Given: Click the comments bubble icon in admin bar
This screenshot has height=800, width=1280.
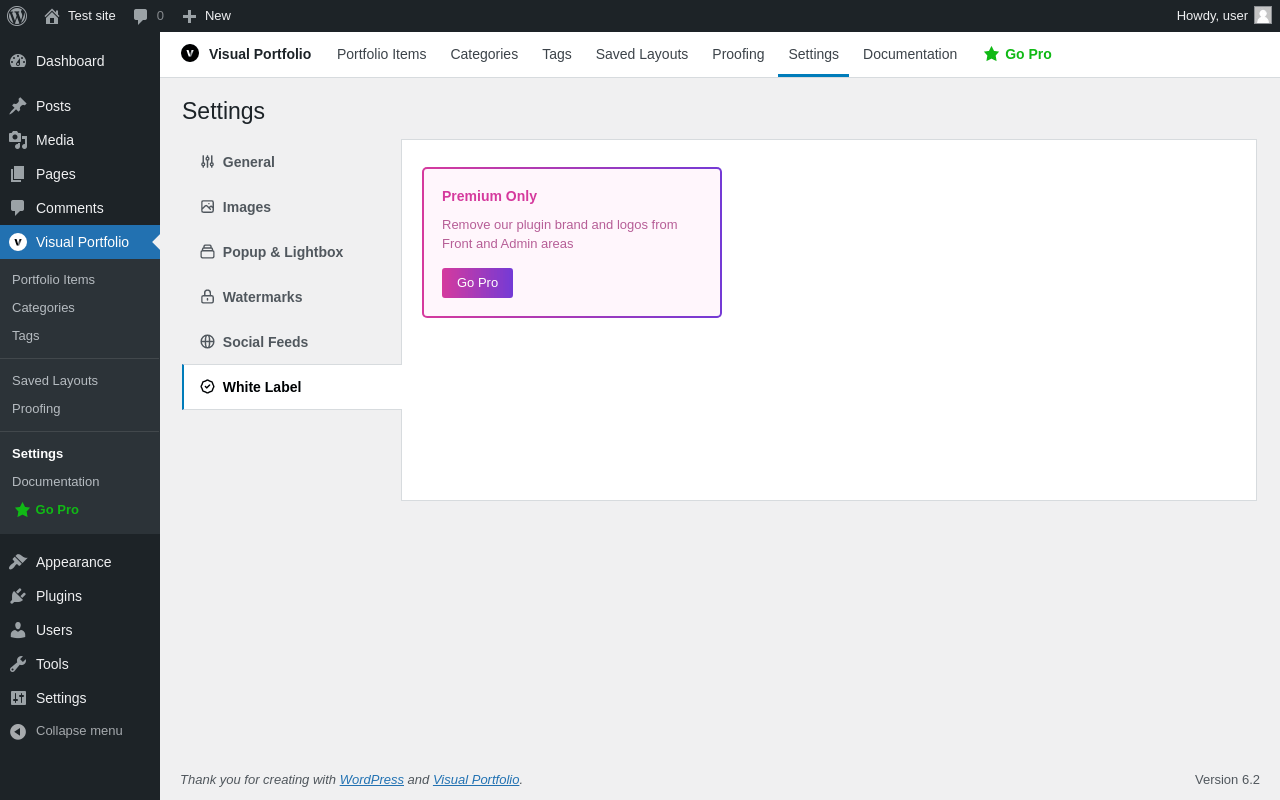Looking at the screenshot, I should (x=141, y=16).
